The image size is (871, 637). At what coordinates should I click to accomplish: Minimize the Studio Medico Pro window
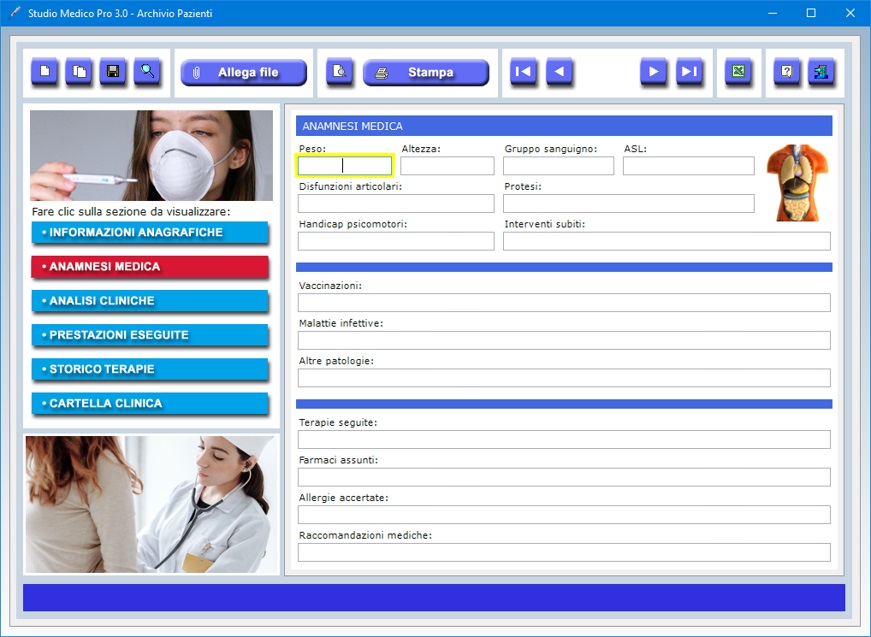point(772,13)
